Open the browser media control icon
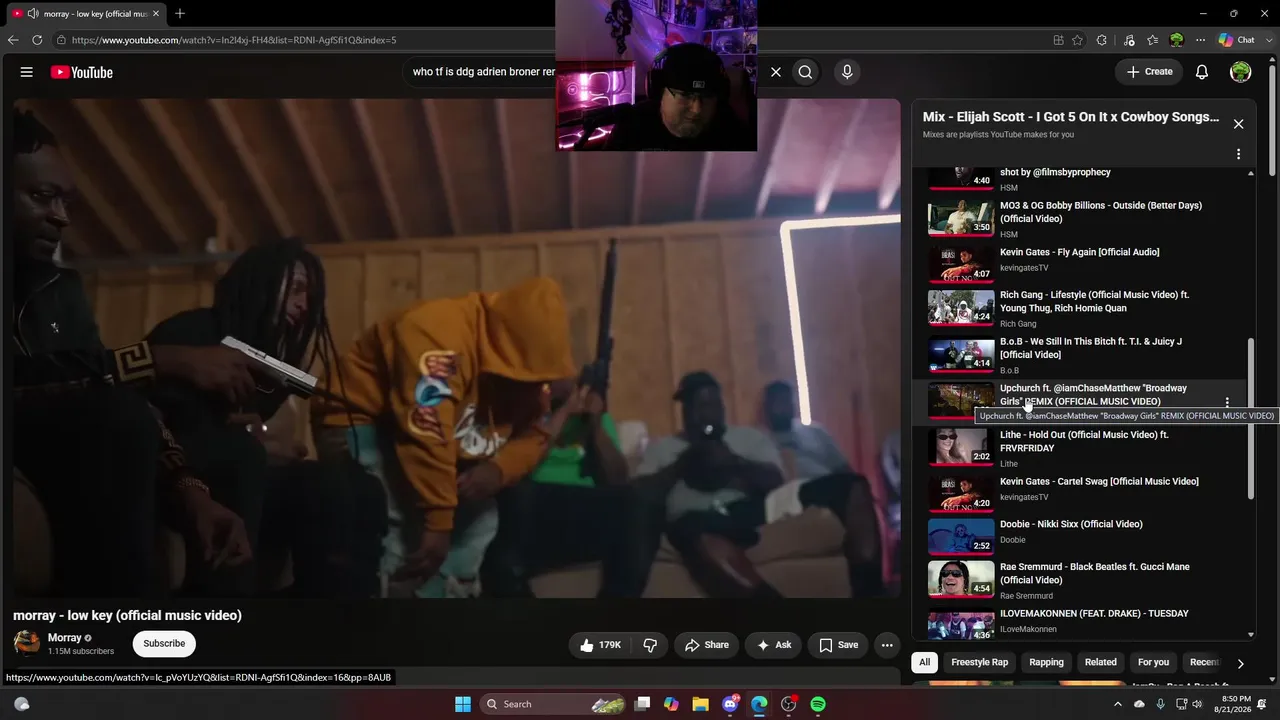The height and width of the screenshot is (720, 1280). click(x=1129, y=40)
